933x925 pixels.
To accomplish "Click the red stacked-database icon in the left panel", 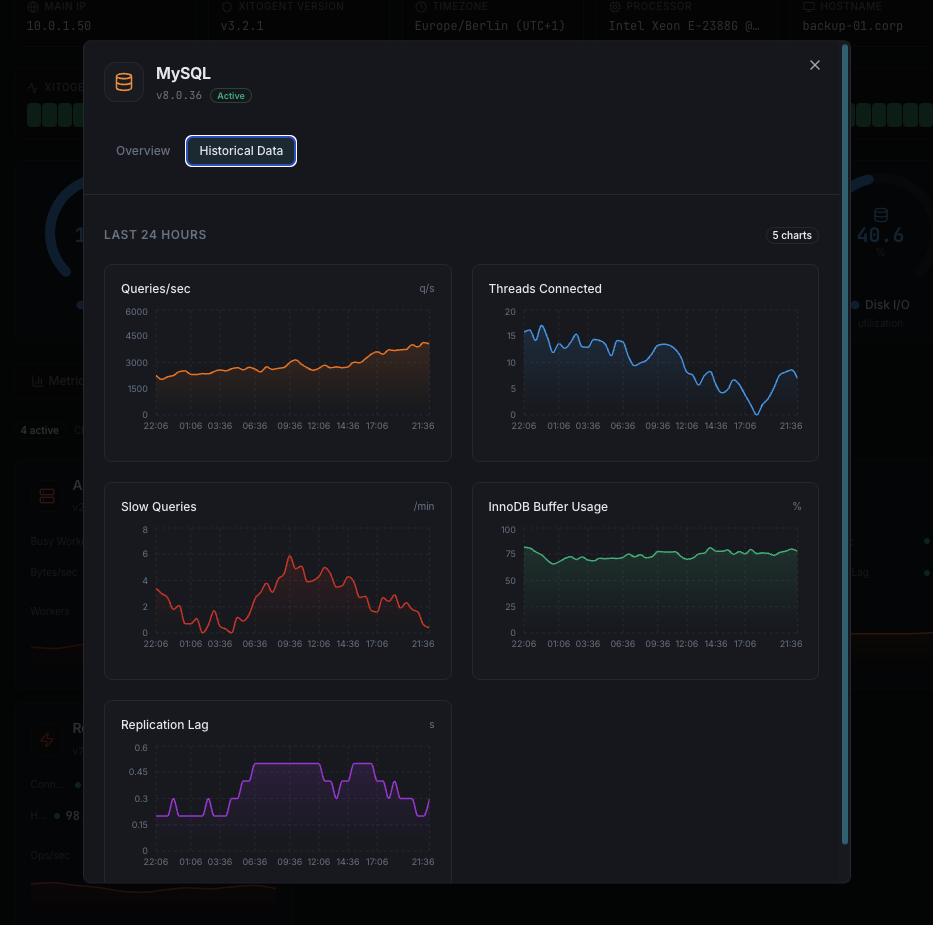I will [x=47, y=496].
